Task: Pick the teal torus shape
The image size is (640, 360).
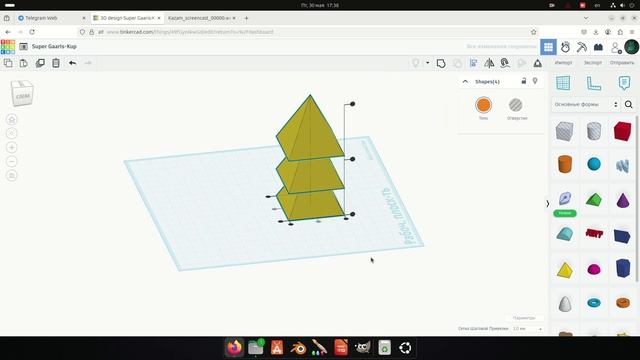Action: point(594,303)
